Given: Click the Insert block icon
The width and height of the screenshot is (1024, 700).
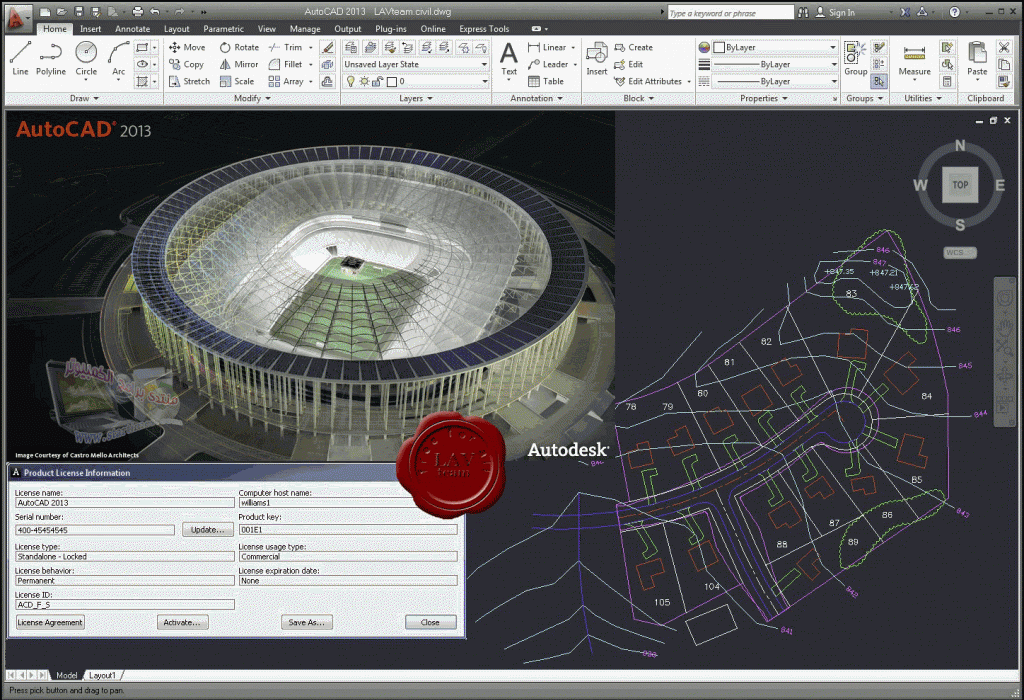Looking at the screenshot, I should pyautogui.click(x=597, y=58).
